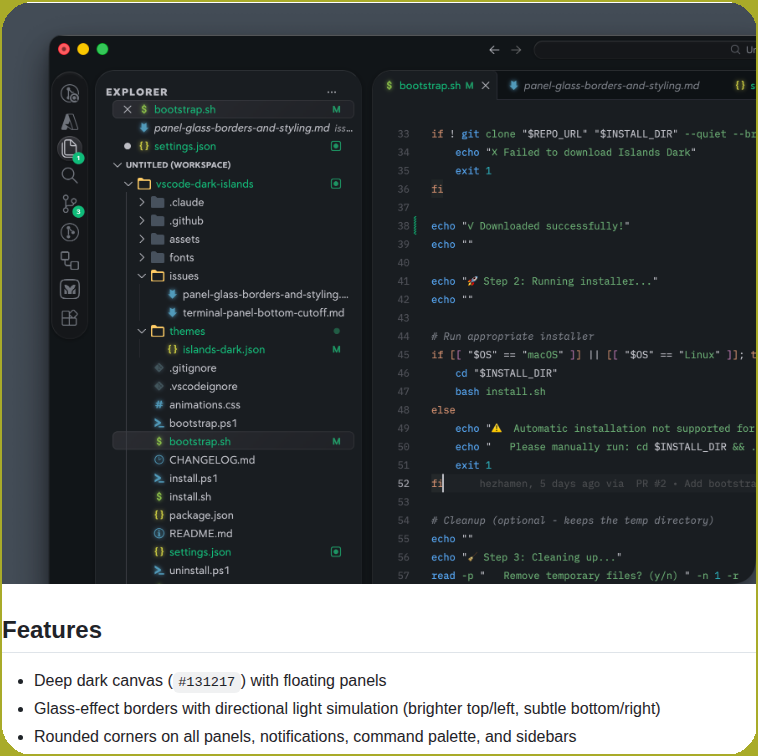
Task: Click the A-shaped logo icon in activity bar
Action: pyautogui.click(x=70, y=121)
